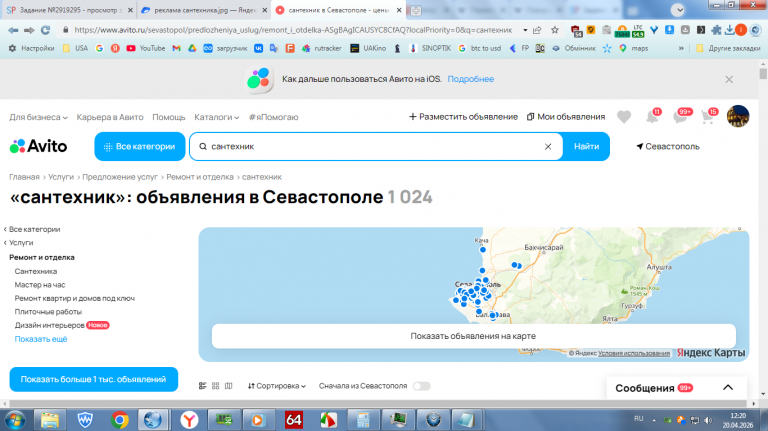Open Windows Explorer folder in taskbar
The width and height of the screenshot is (768, 431).
point(49,420)
